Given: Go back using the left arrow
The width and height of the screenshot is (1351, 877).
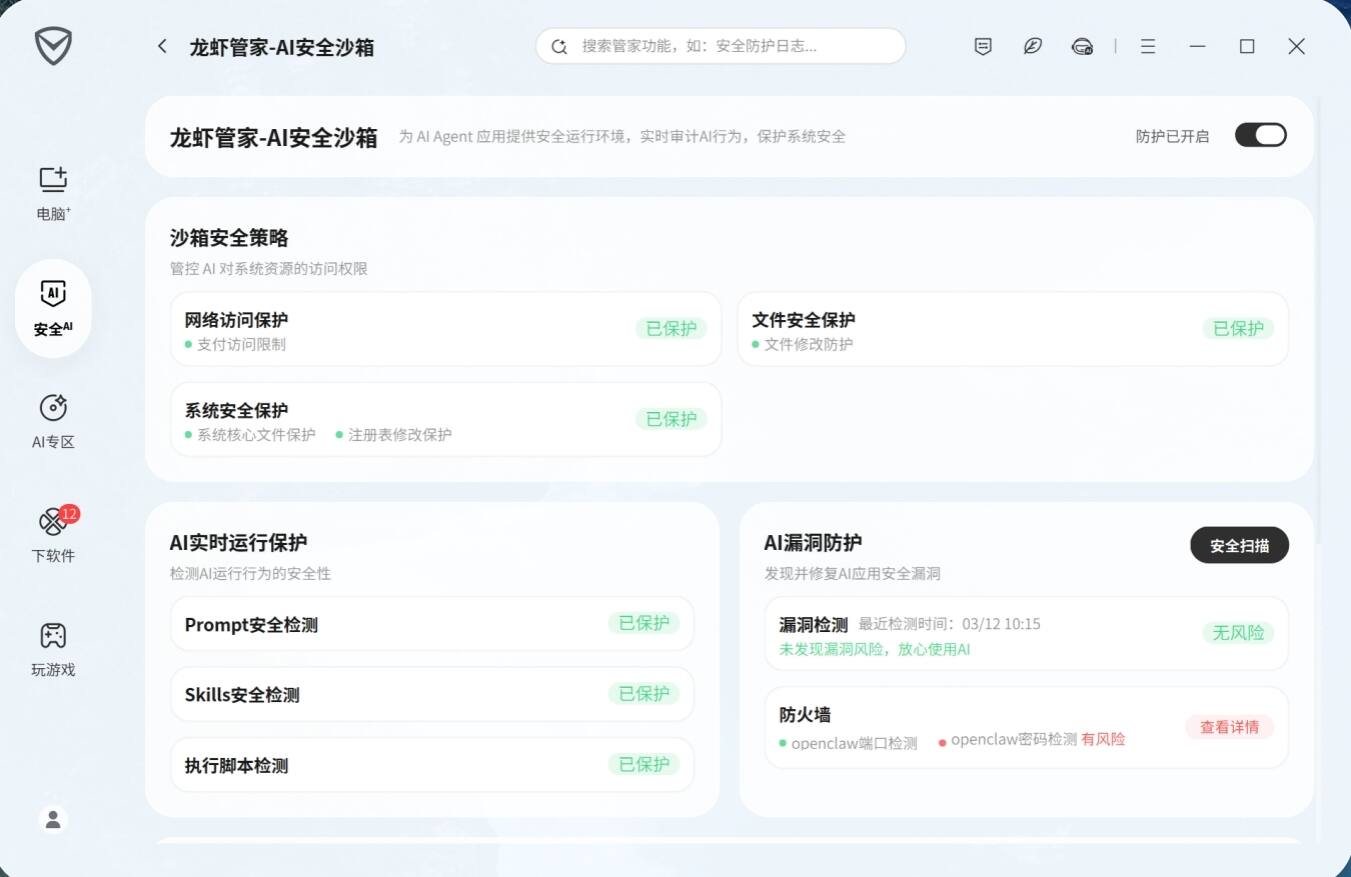Looking at the screenshot, I should pos(161,46).
